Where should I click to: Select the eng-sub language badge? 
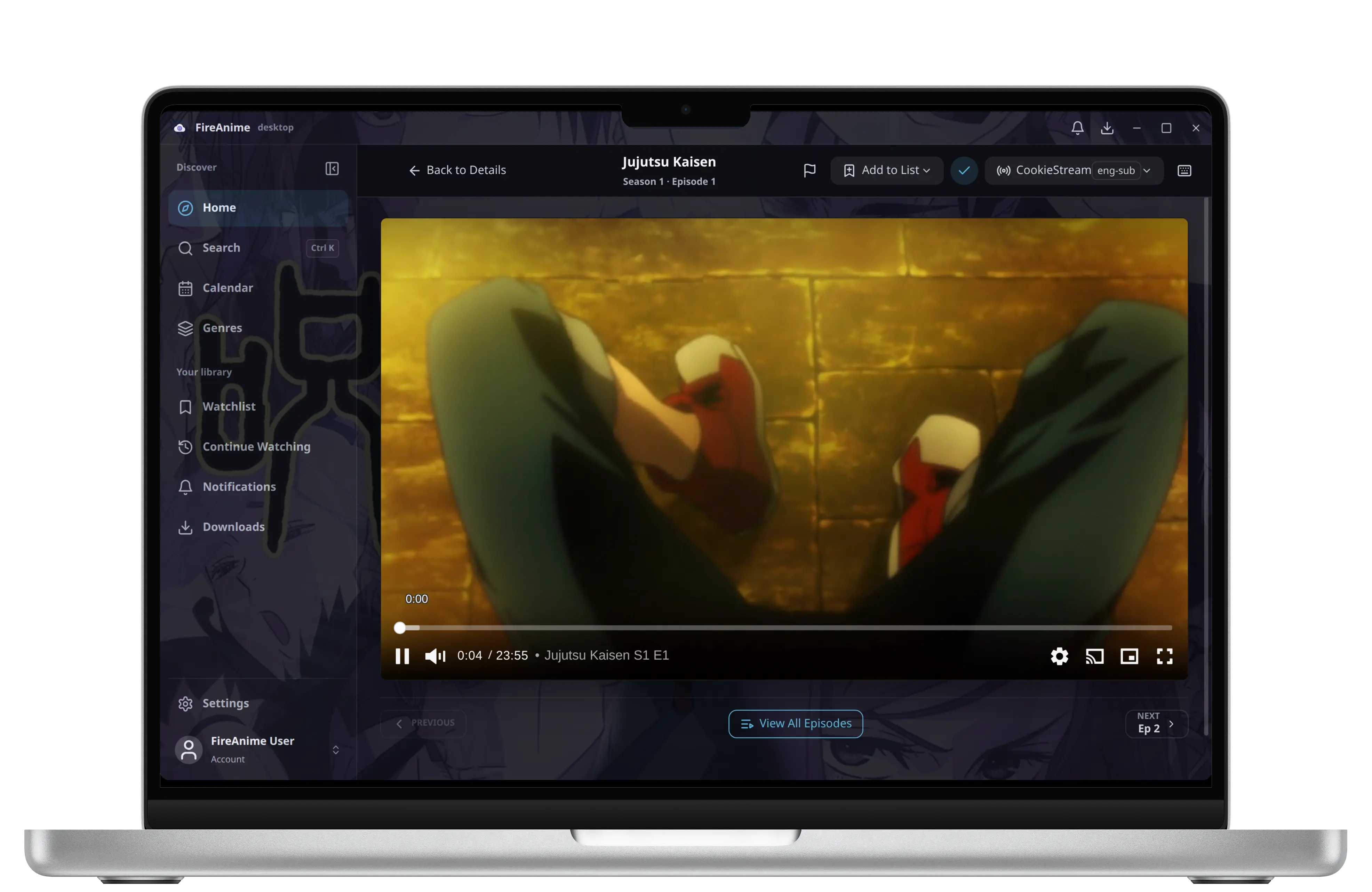click(1116, 171)
